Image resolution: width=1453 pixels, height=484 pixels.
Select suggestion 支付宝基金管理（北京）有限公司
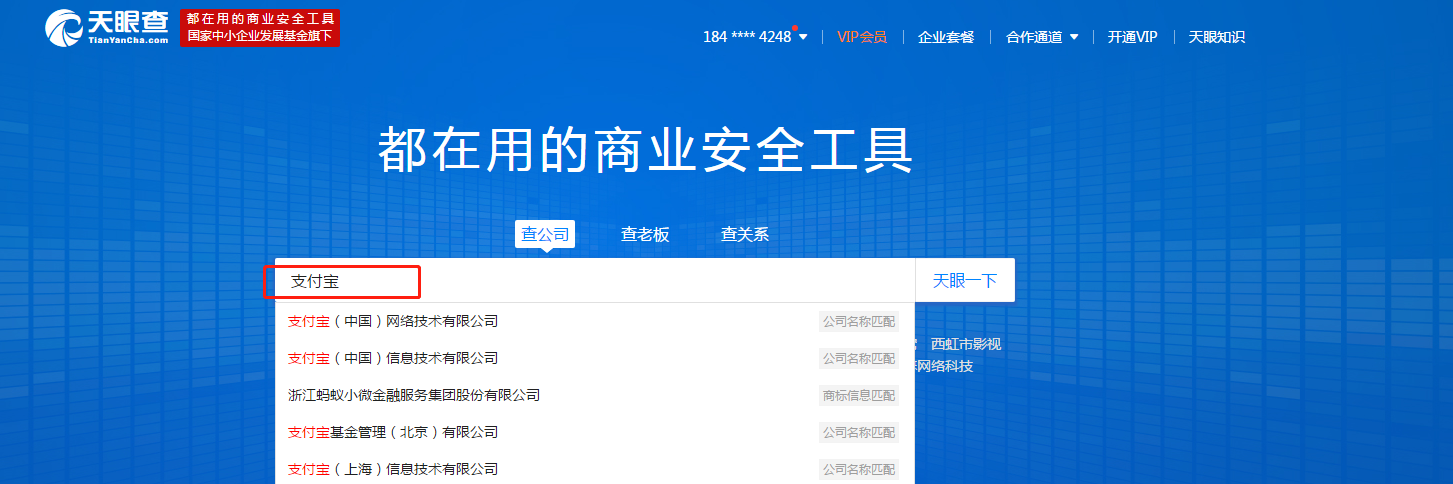(594, 432)
